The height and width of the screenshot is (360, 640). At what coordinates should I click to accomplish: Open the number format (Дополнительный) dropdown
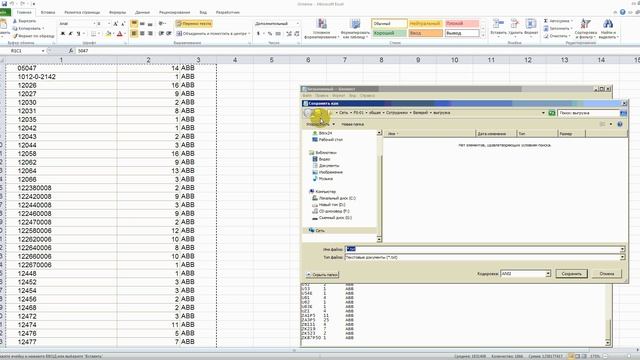[297, 24]
